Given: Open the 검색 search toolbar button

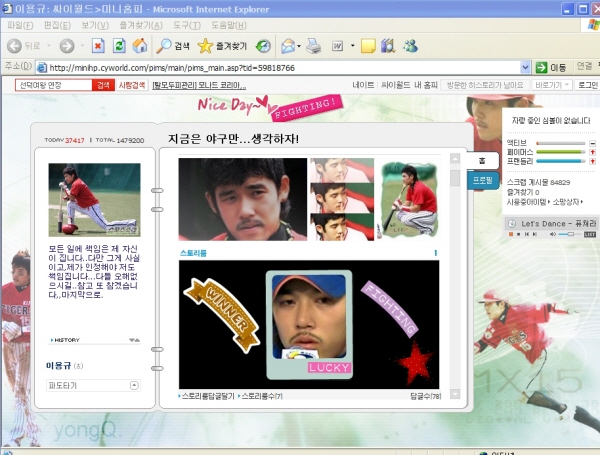Looking at the screenshot, I should click(173, 46).
